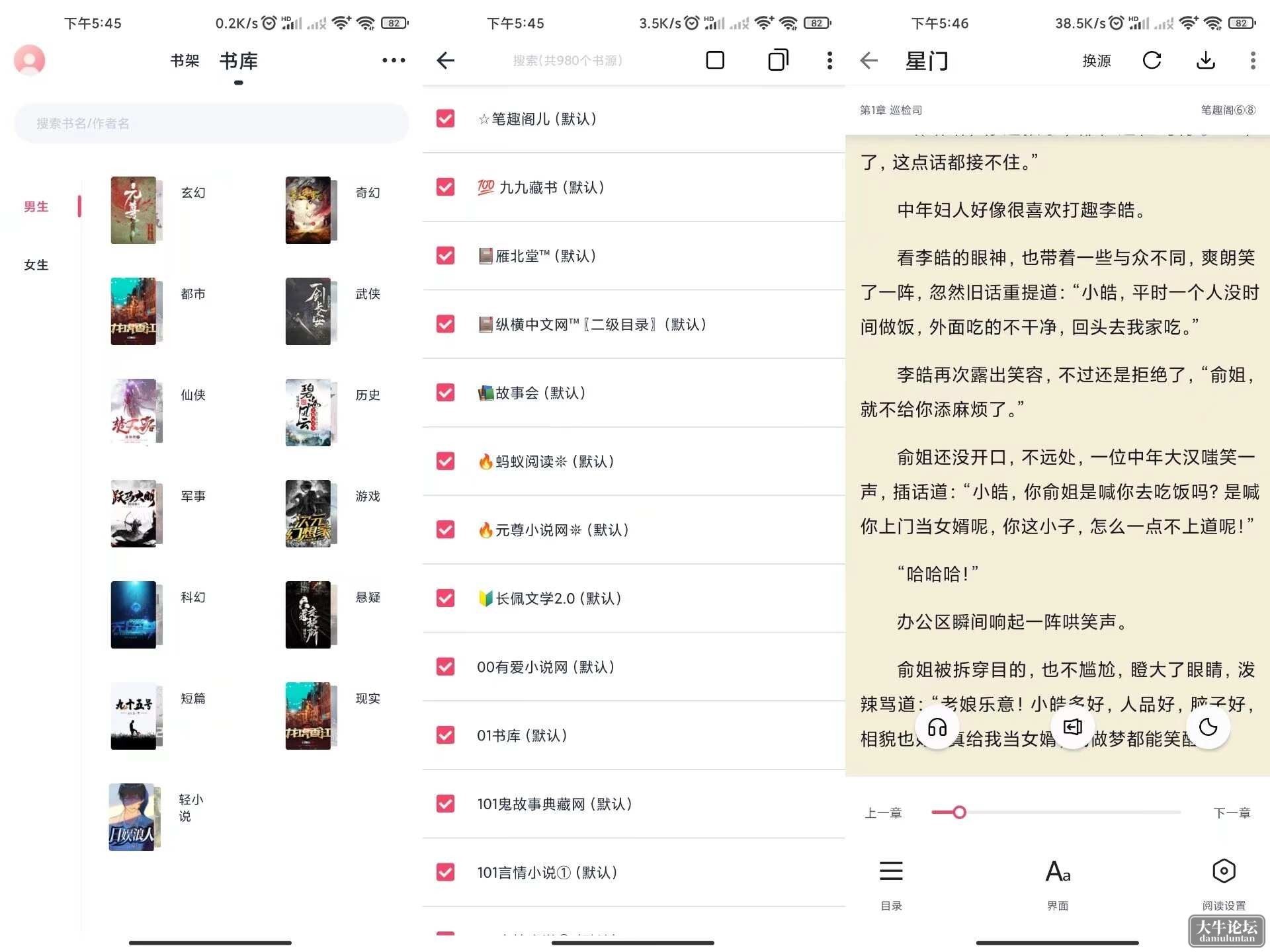Go back from the book source search screen
Image resolution: width=1270 pixels, height=952 pixels.
(x=446, y=60)
